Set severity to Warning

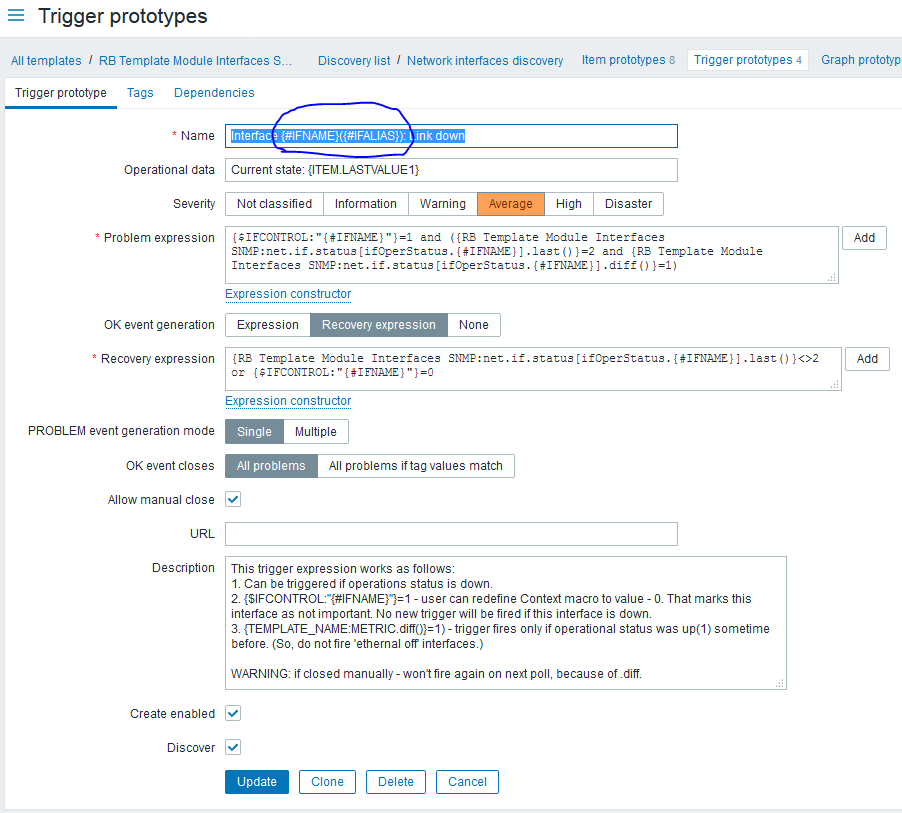[443, 204]
